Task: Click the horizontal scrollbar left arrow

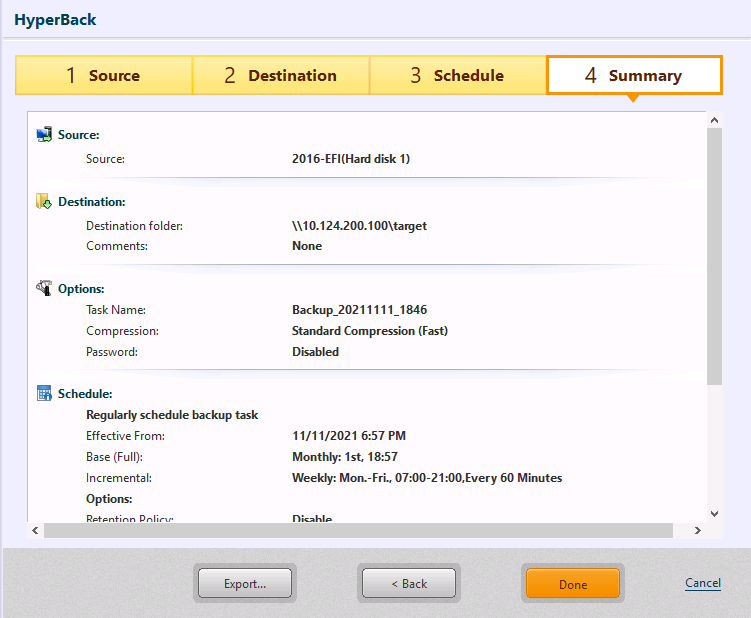Action: pos(36,530)
